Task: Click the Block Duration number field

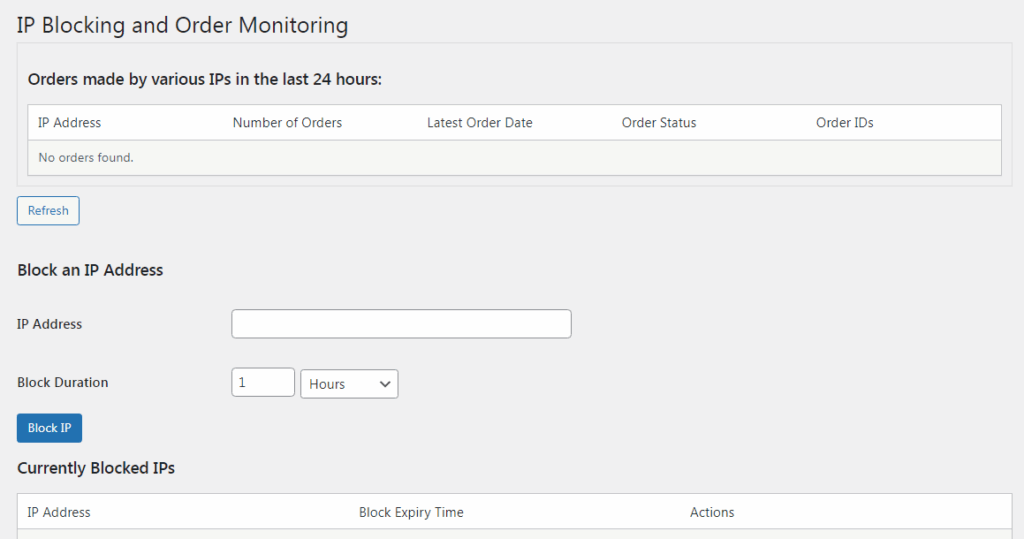Action: coord(263,383)
